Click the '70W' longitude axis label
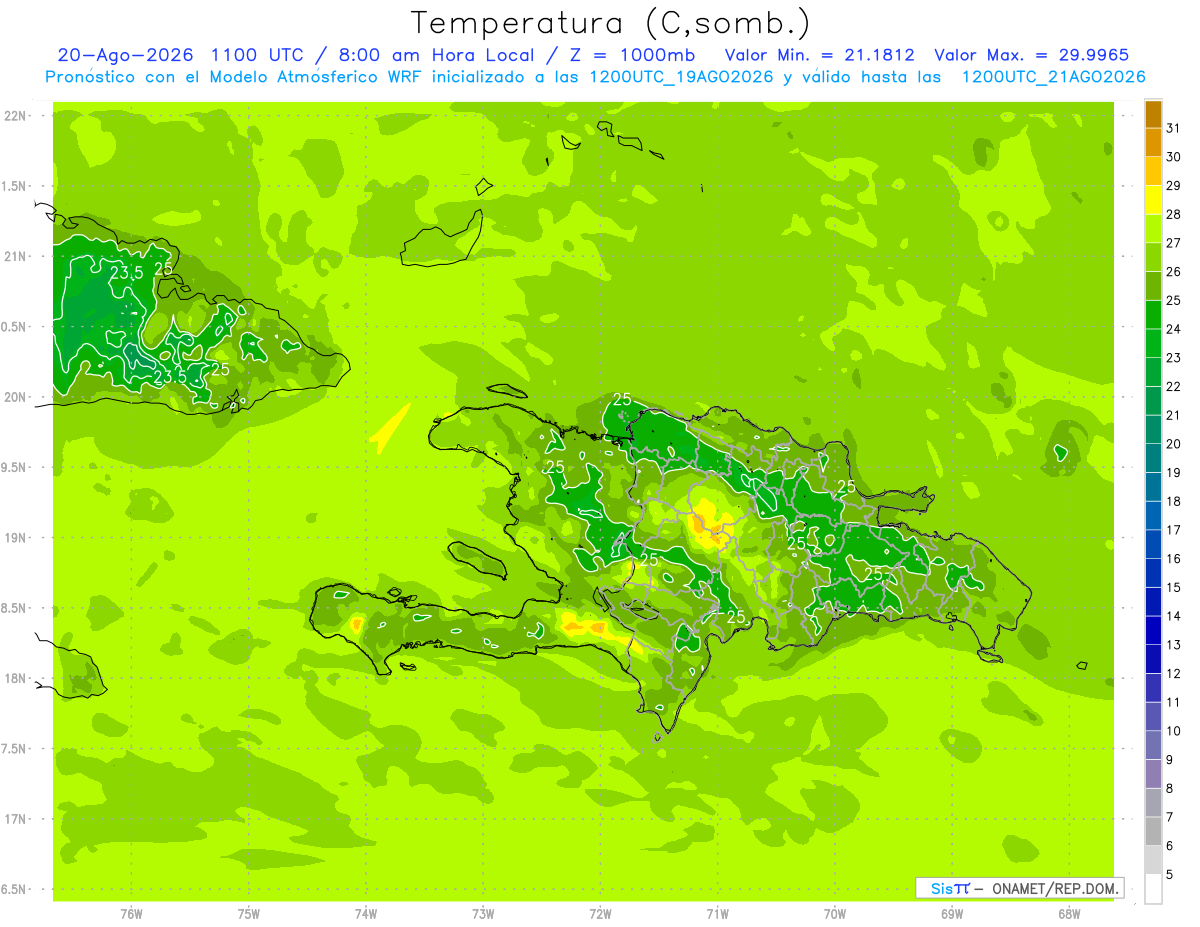Image resolution: width=1200 pixels, height=927 pixels. 835,913
